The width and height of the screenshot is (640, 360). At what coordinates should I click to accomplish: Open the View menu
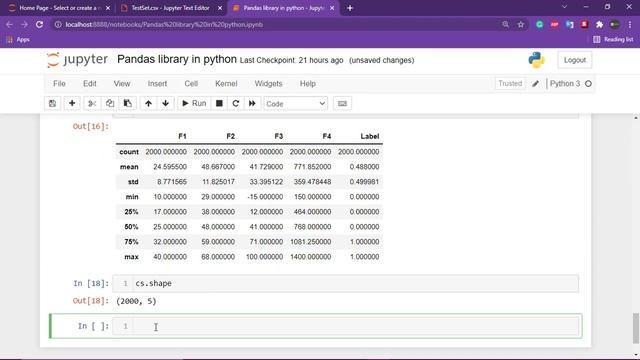click(x=122, y=84)
